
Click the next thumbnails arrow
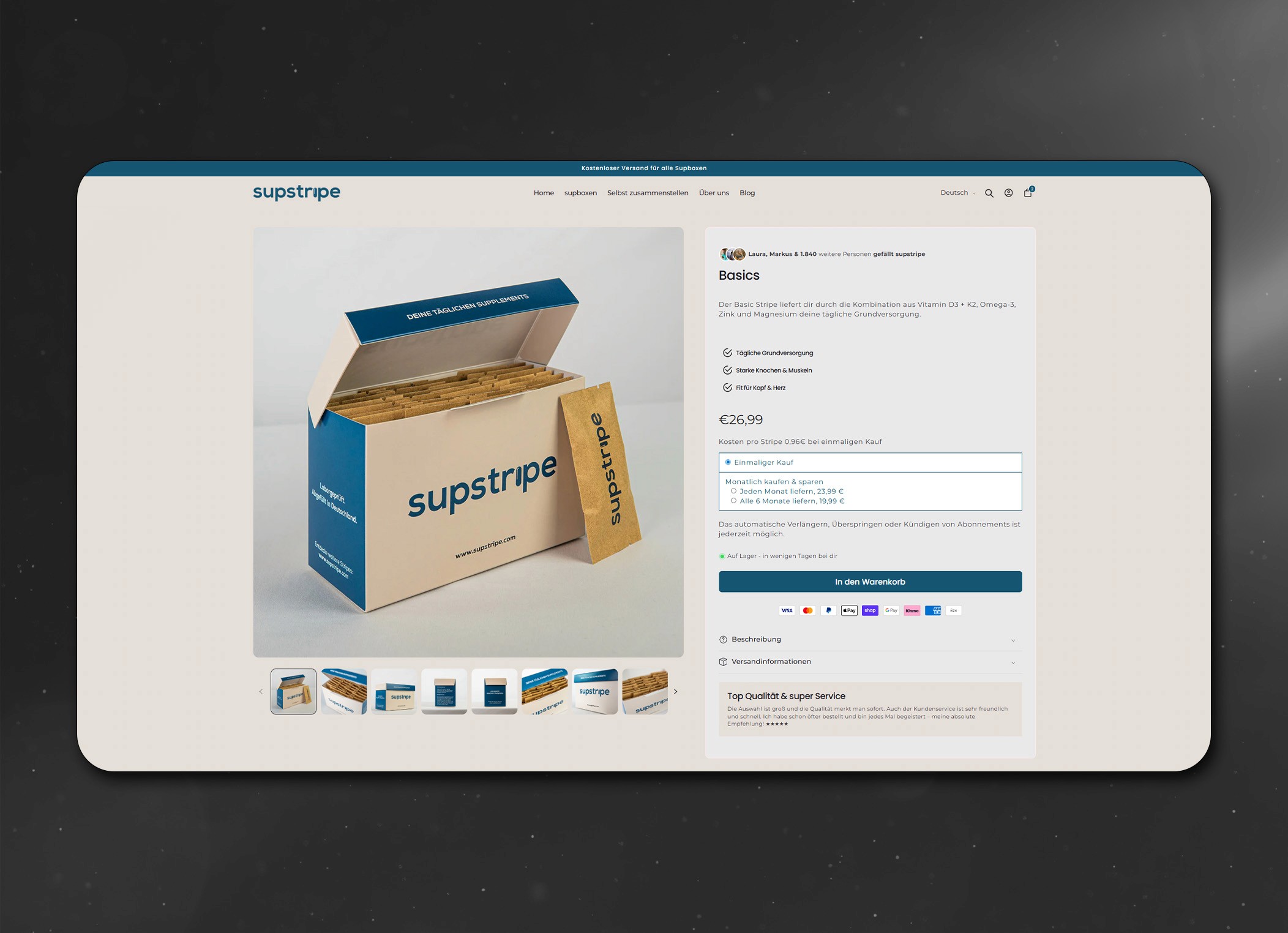pyautogui.click(x=675, y=692)
